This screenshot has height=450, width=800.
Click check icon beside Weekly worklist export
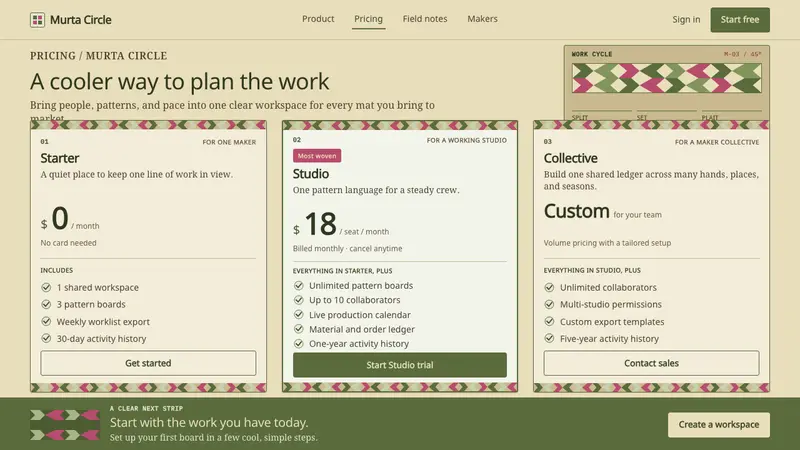click(46, 321)
